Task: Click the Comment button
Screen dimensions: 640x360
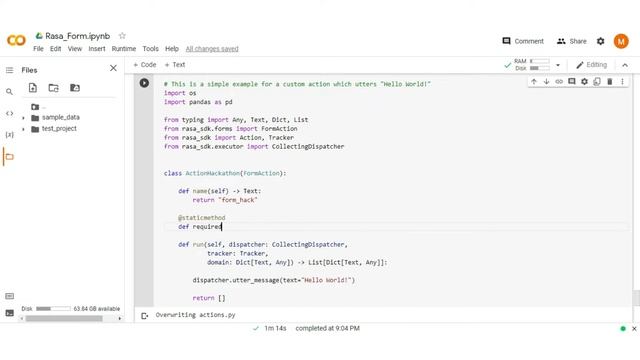Action: click(523, 41)
